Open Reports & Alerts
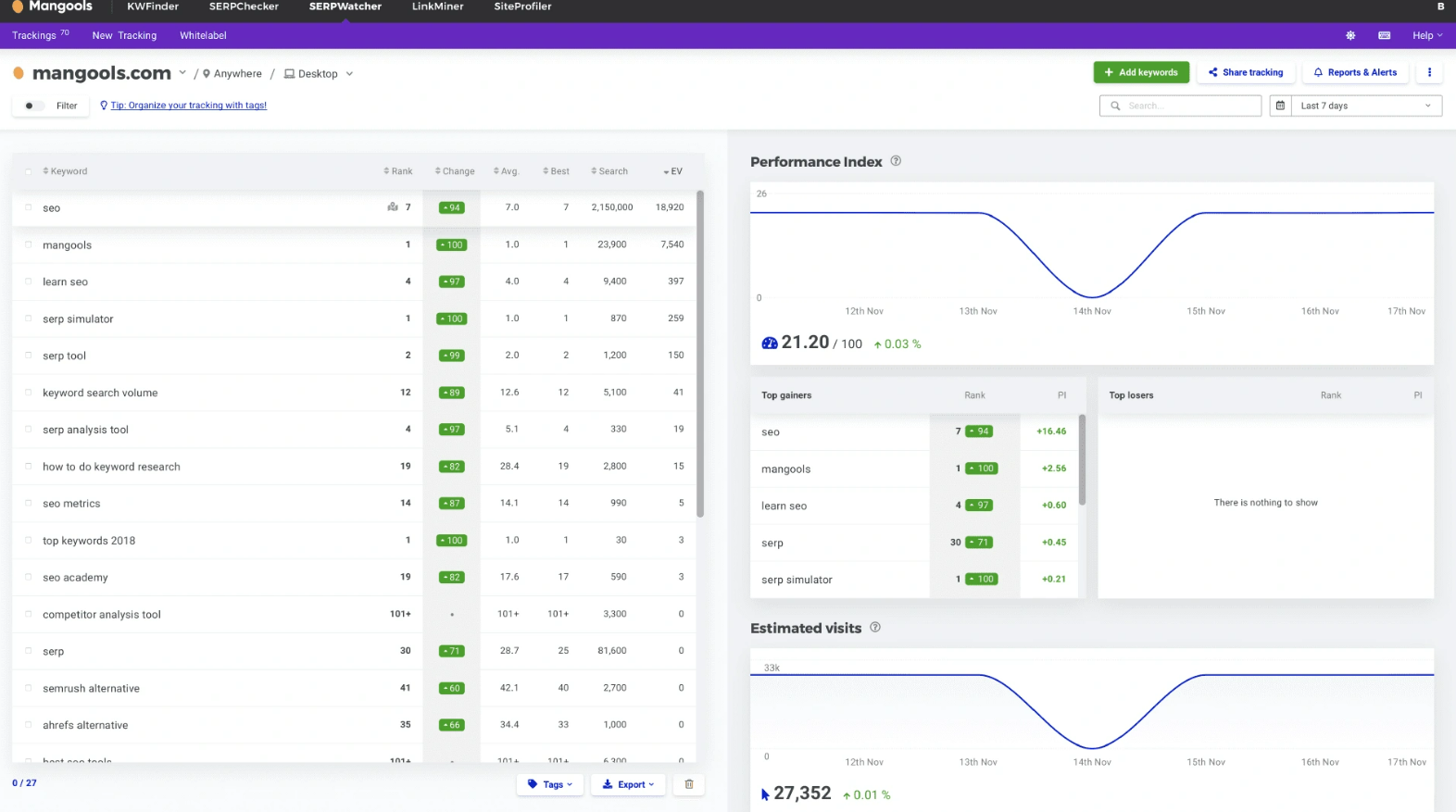 [1355, 72]
